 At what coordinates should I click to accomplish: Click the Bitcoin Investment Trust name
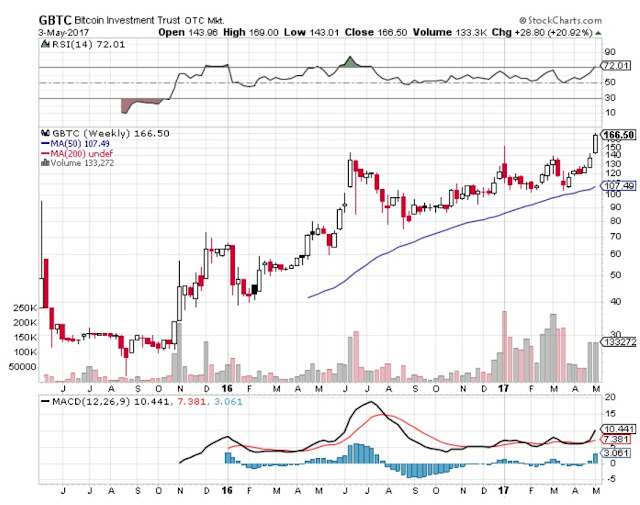[127, 20]
